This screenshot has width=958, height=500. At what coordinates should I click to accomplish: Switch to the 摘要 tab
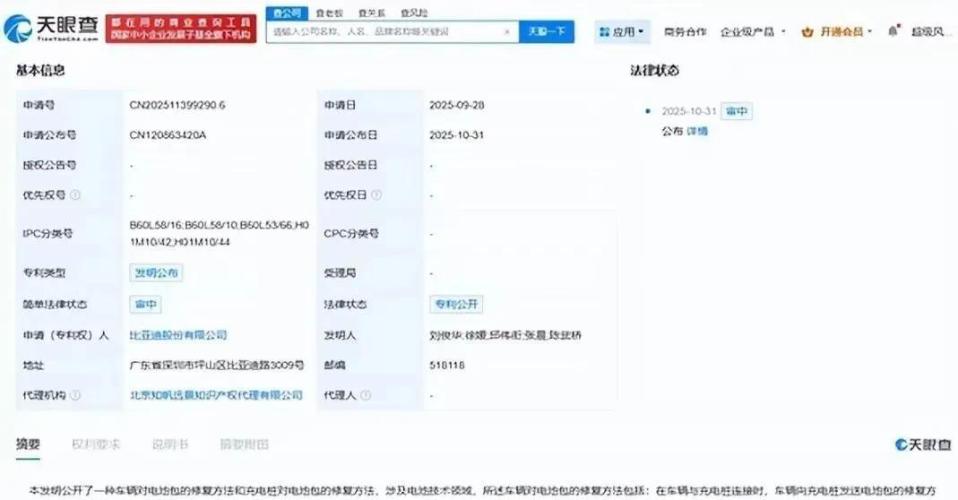(x=28, y=445)
